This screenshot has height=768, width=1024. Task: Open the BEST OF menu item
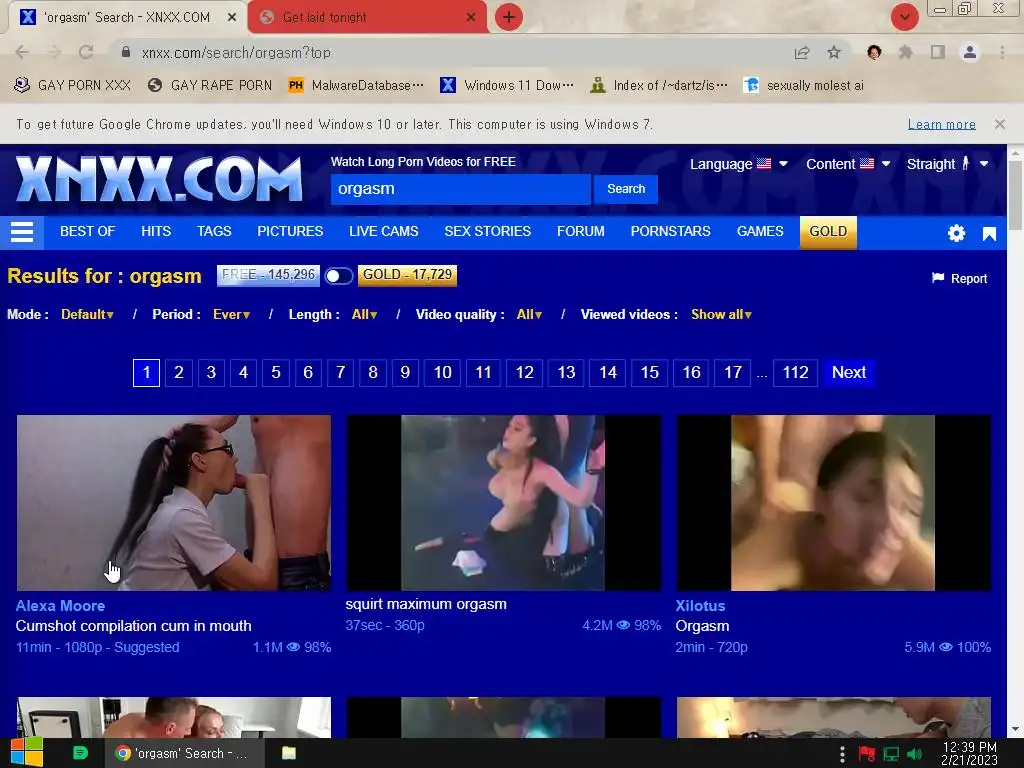coord(88,231)
